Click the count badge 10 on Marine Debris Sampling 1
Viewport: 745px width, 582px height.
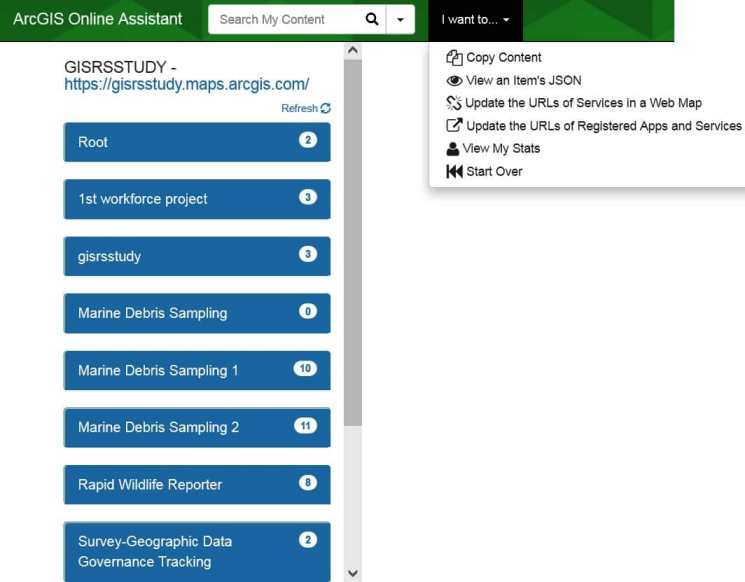305,368
